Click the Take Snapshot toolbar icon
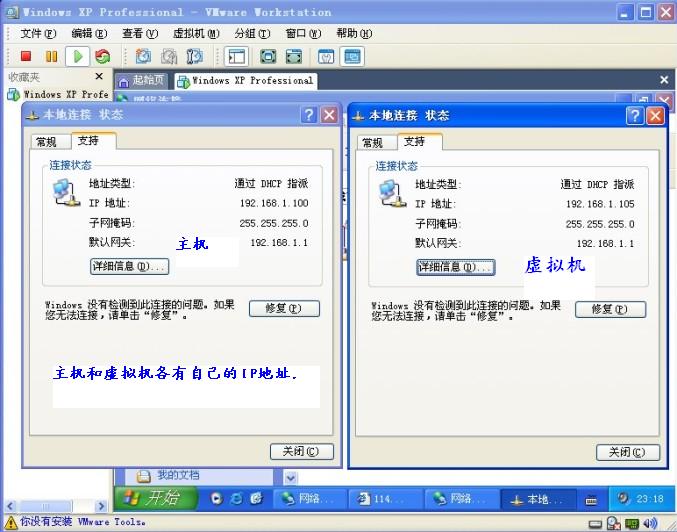677x532 pixels. click(x=143, y=57)
